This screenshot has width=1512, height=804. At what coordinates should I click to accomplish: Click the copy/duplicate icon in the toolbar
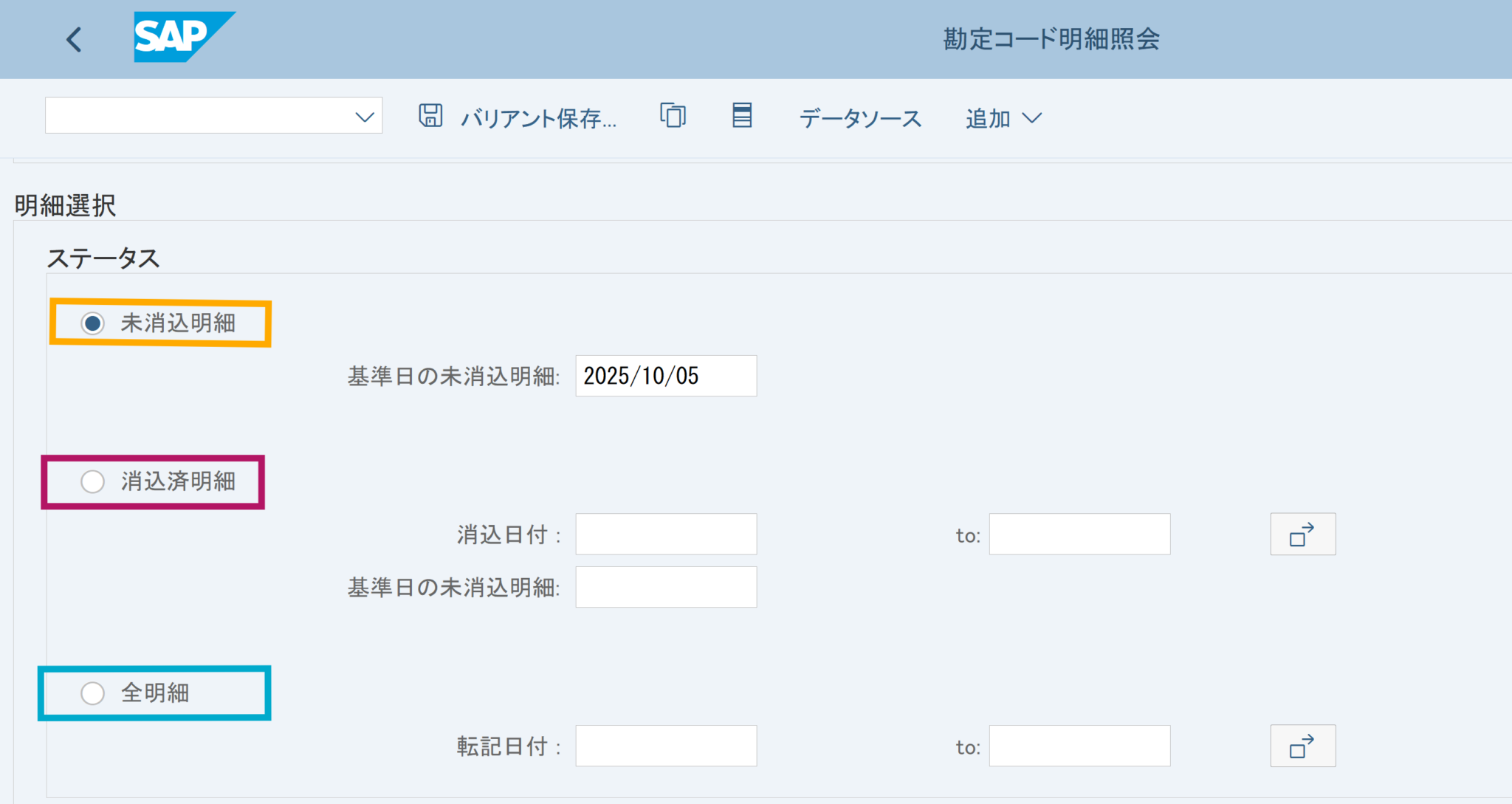672,116
